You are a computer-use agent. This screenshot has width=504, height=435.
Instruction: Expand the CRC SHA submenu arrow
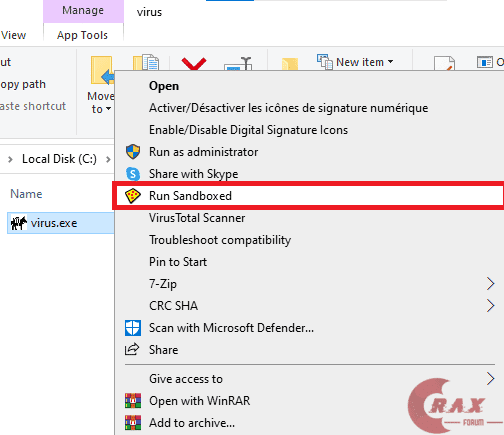click(490, 306)
